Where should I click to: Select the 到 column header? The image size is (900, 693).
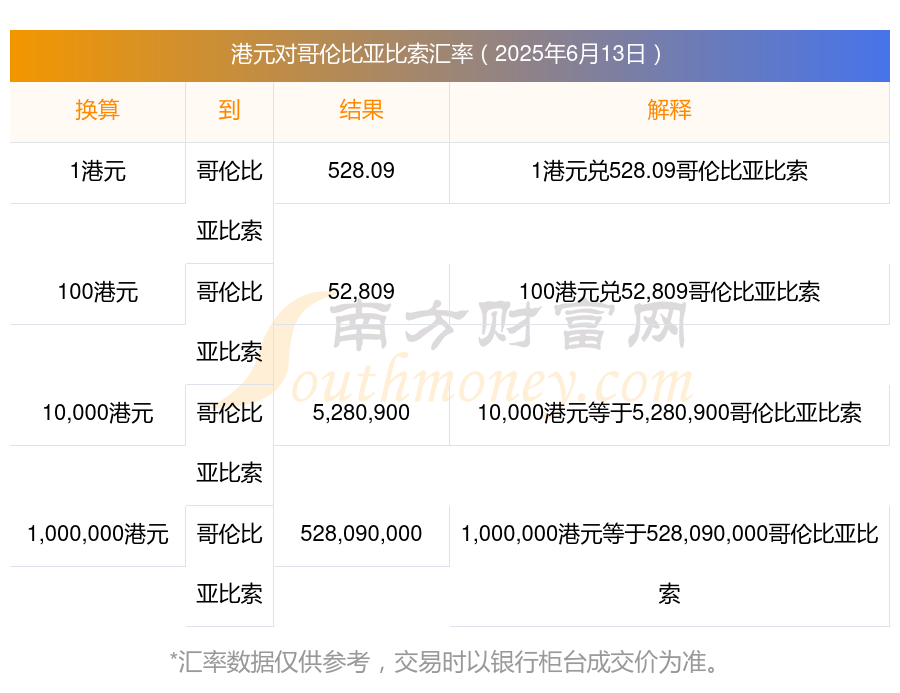(229, 110)
